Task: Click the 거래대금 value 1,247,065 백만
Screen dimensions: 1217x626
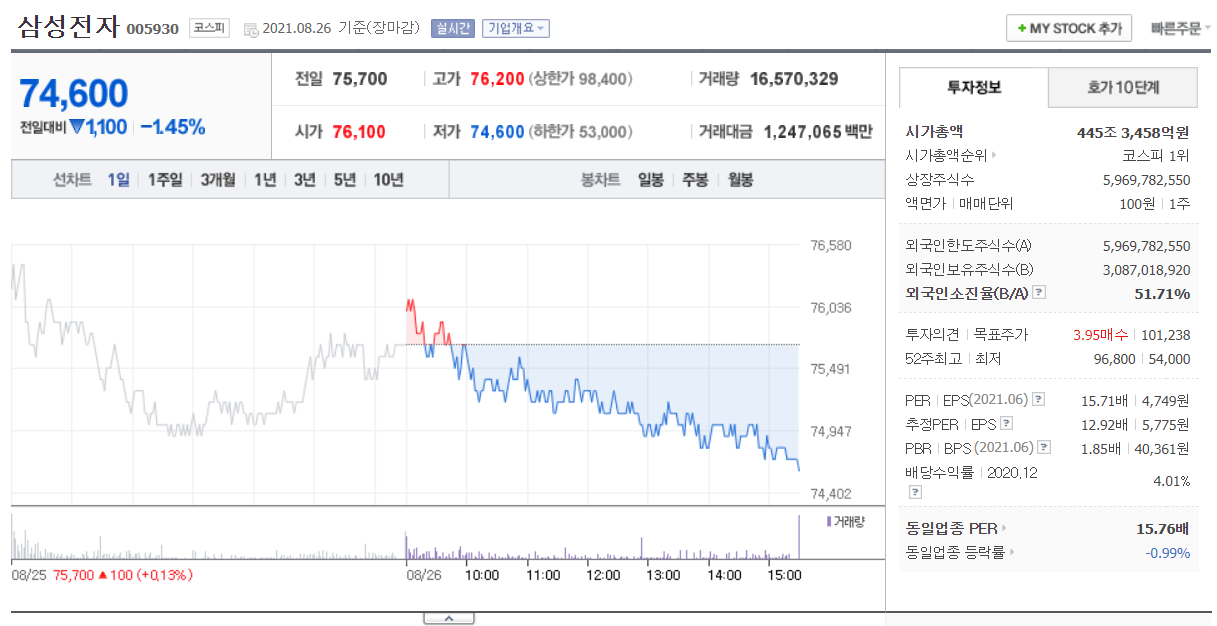Action: pos(818,132)
